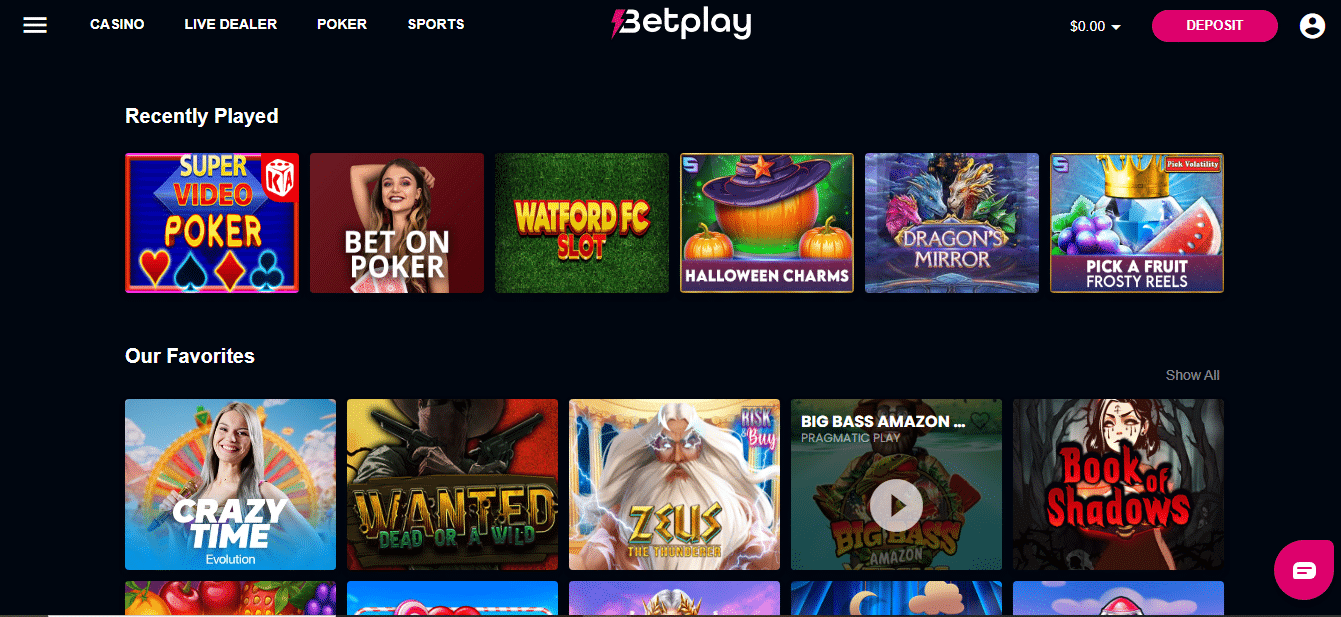Favorite Big Bass Amazon with heart icon
The height and width of the screenshot is (617, 1341).
tap(981, 421)
